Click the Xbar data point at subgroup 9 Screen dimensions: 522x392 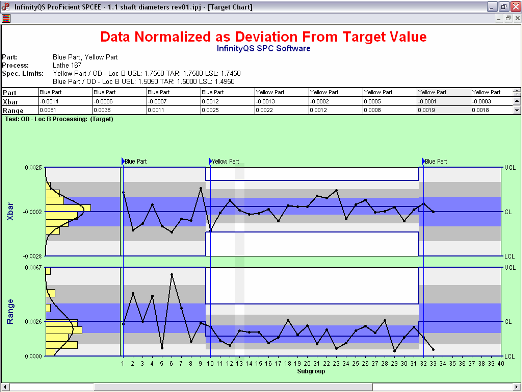(x=201, y=188)
